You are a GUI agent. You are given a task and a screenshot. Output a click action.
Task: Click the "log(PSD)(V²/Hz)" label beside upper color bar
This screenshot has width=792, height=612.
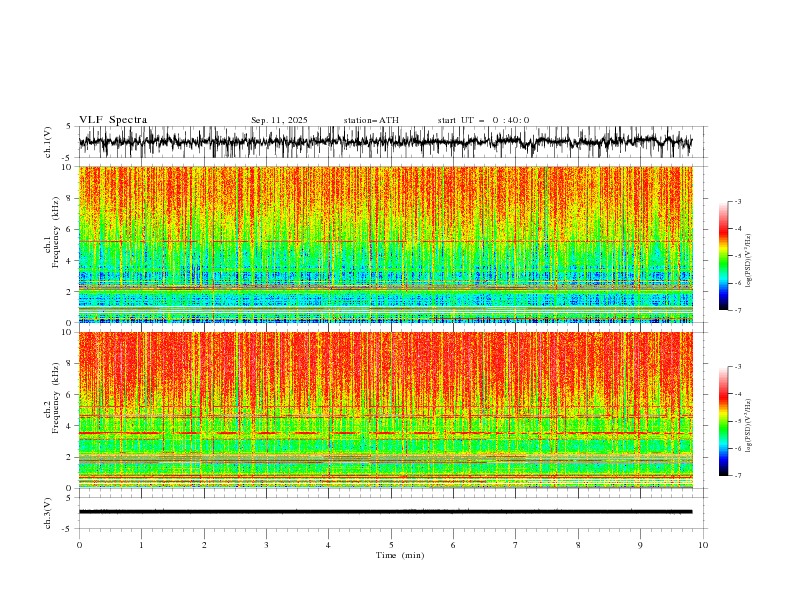coord(748,261)
